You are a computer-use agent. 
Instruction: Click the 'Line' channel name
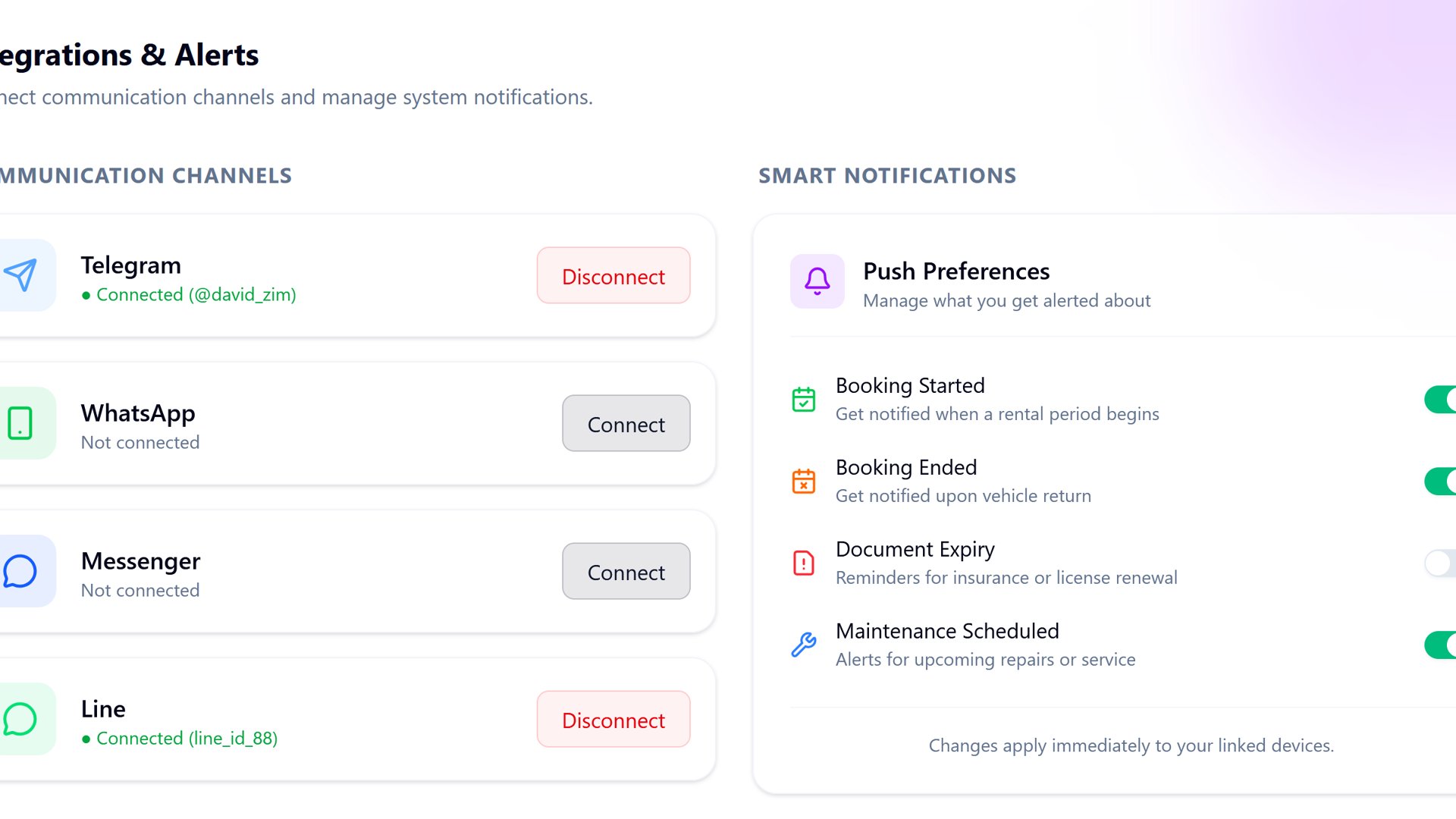click(x=103, y=709)
